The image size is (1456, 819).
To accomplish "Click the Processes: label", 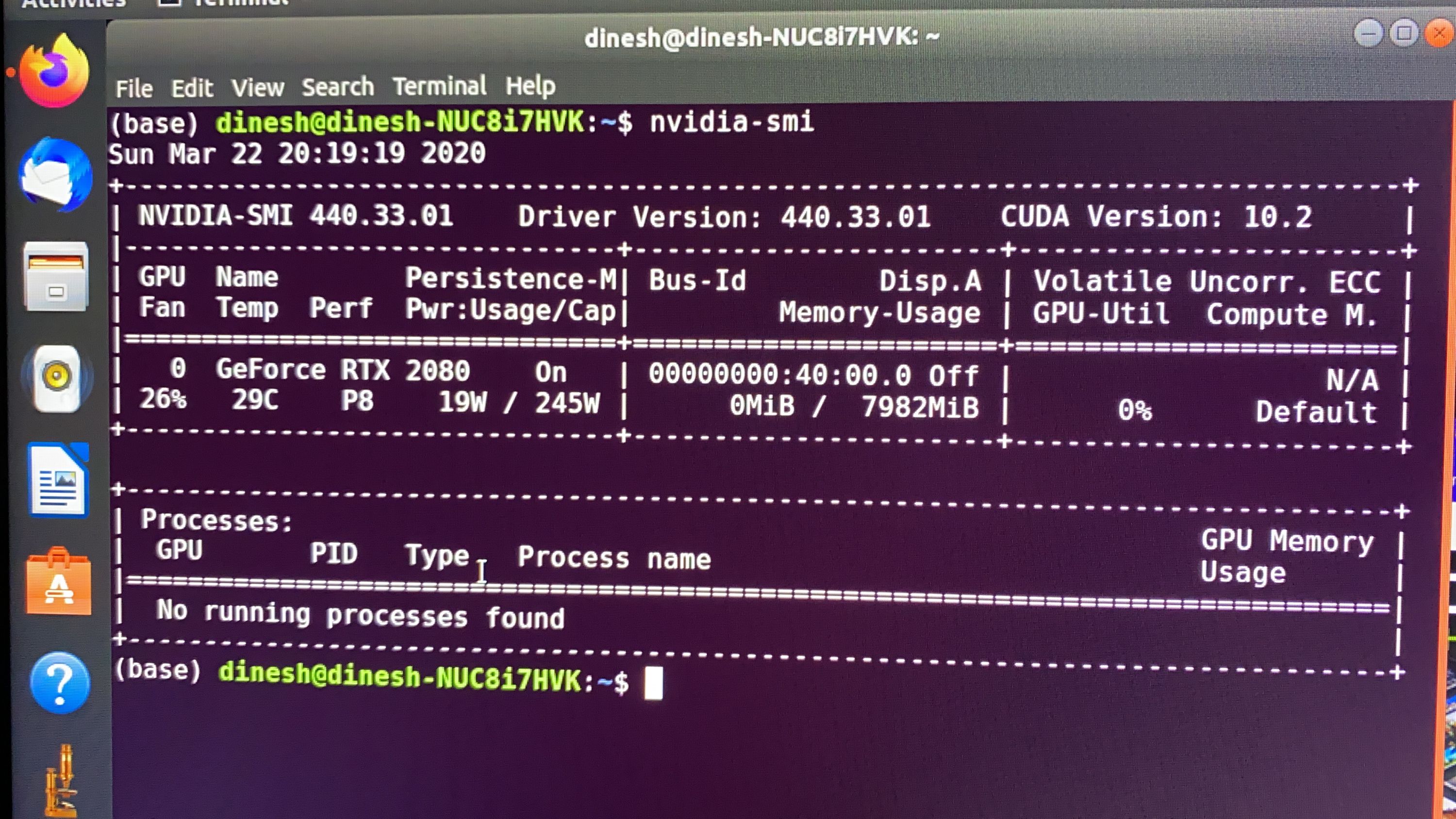I will tap(216, 520).
